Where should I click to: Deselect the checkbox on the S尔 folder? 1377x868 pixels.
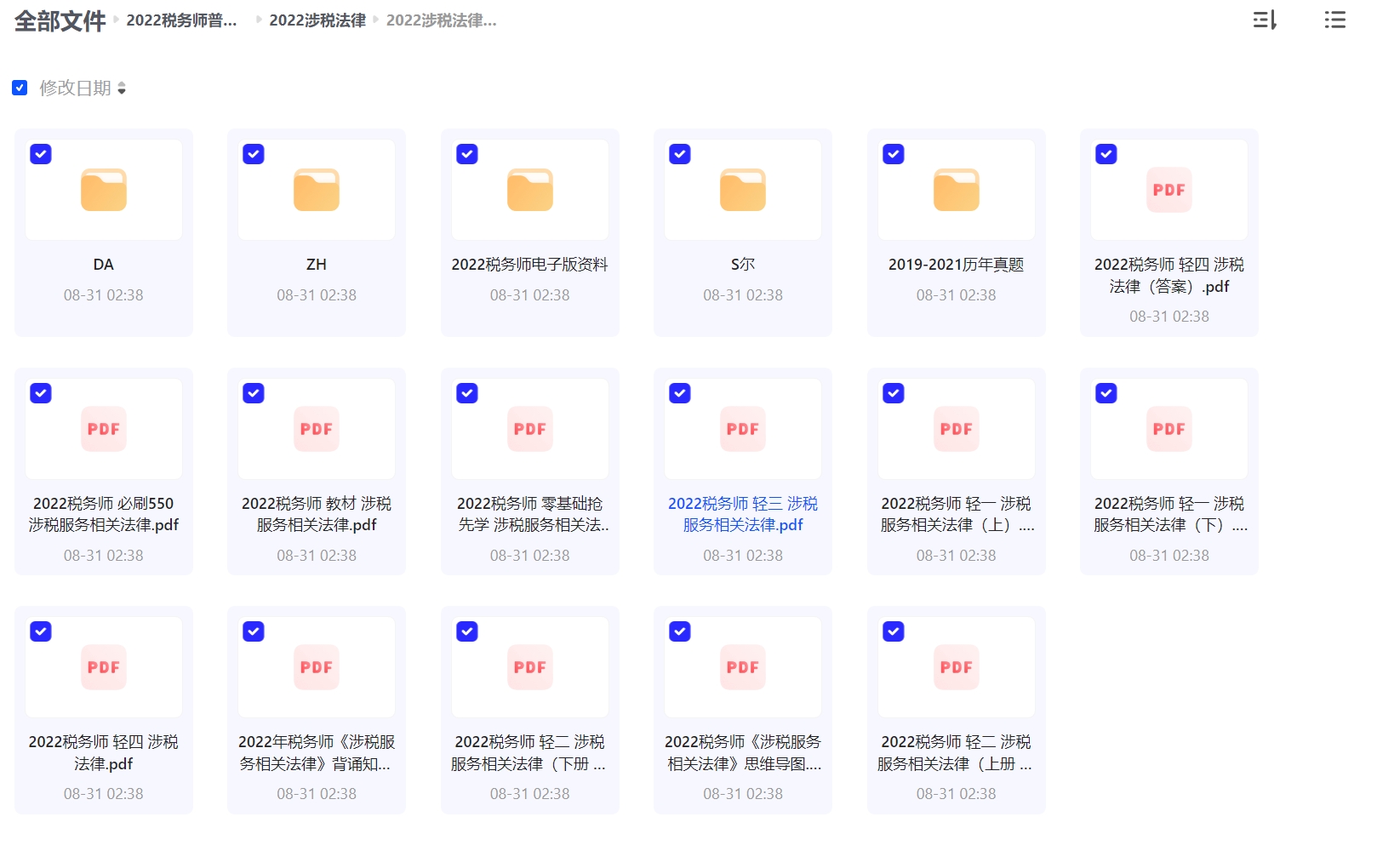[680, 154]
